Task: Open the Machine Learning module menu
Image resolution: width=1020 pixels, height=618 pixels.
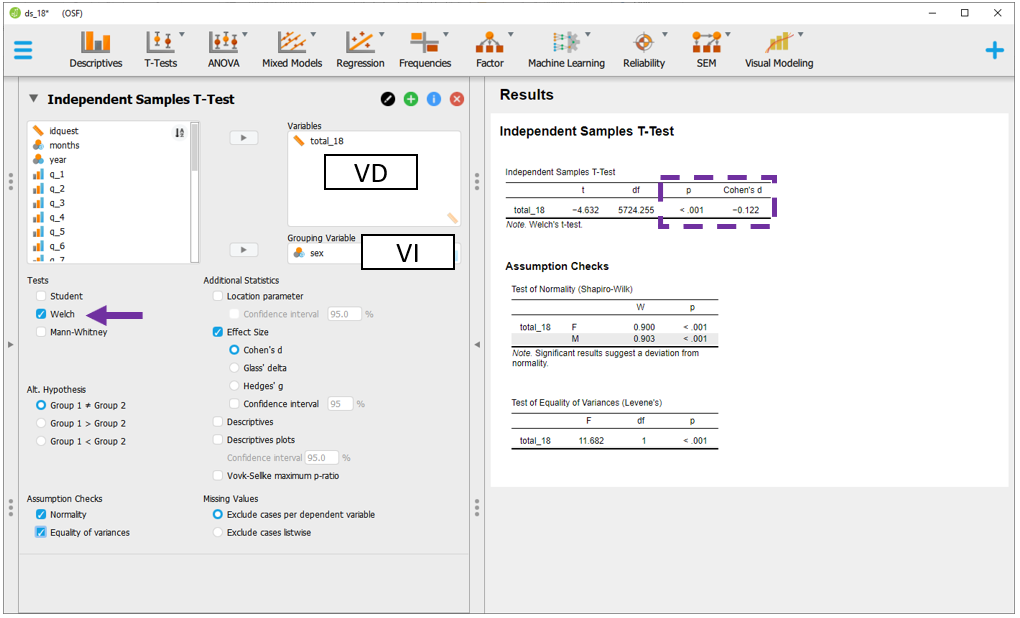Action: (x=566, y=49)
